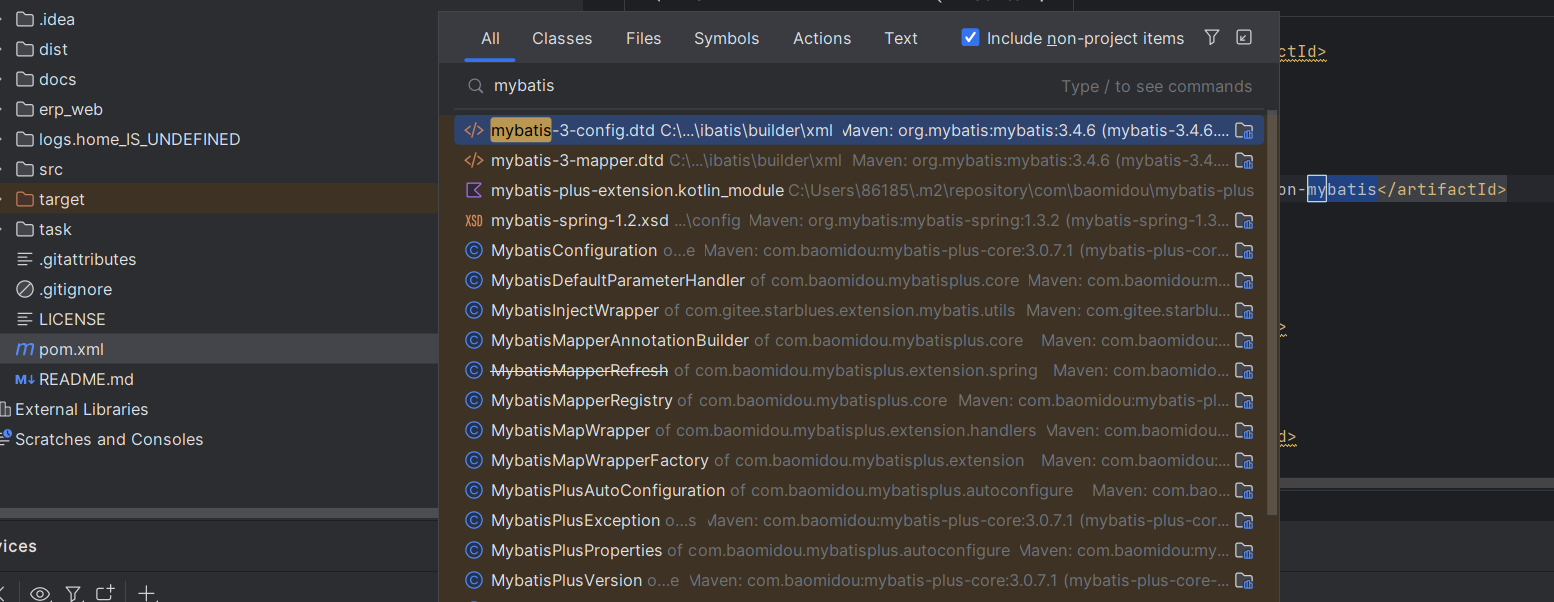Click the library icon on the MybatisDefaultParameterHandler row
This screenshot has width=1554, height=602.
[x=1244, y=280]
